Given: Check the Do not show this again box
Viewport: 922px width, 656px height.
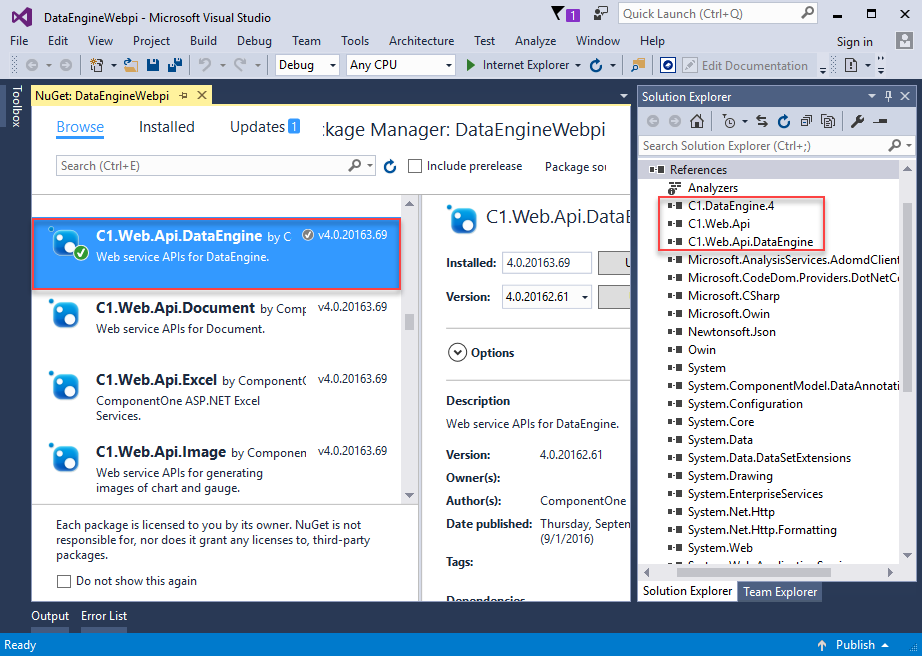Looking at the screenshot, I should click(64, 581).
